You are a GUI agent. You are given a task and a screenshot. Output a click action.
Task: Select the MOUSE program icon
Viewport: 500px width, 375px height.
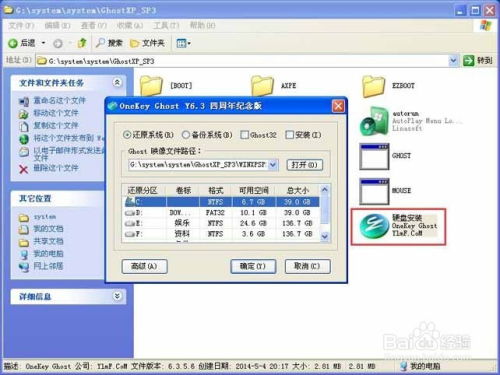click(374, 191)
